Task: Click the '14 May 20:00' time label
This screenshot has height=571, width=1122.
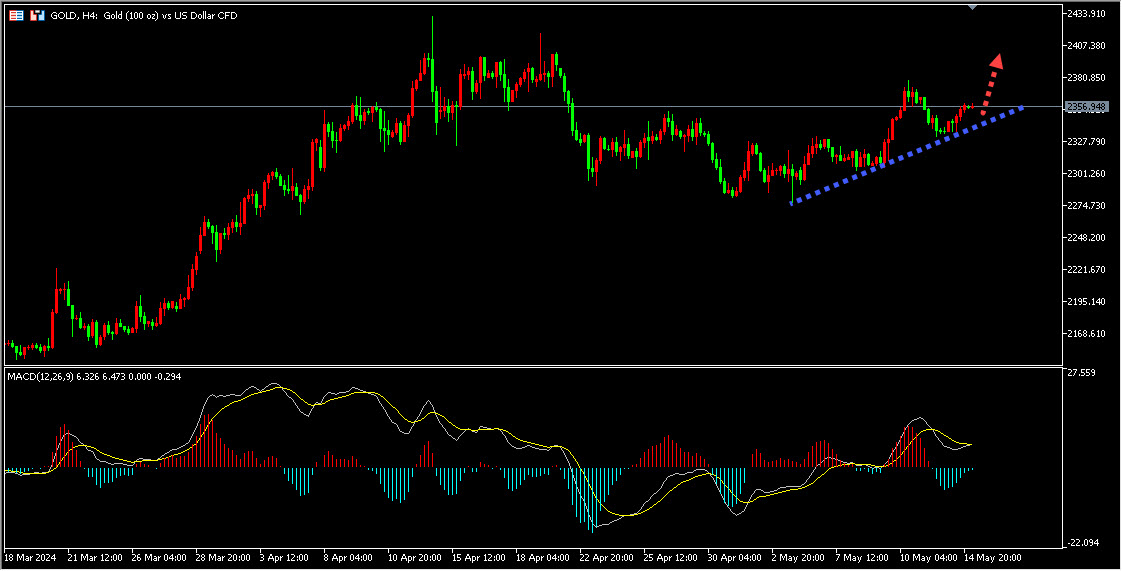Action: pos(992,556)
